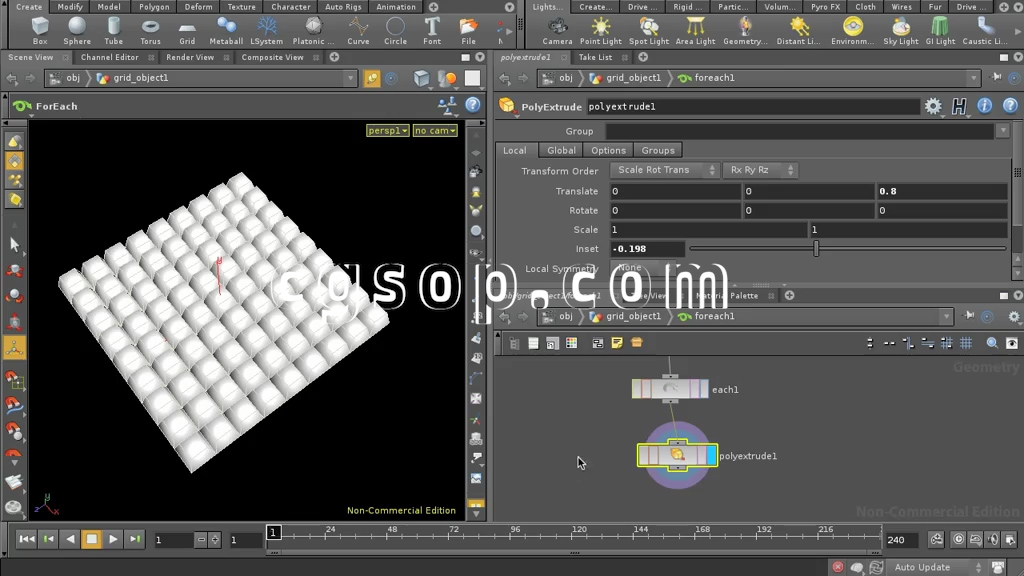Open the Auto Update mode dropdown
Viewport: 1024px width, 576px height.
click(x=937, y=567)
